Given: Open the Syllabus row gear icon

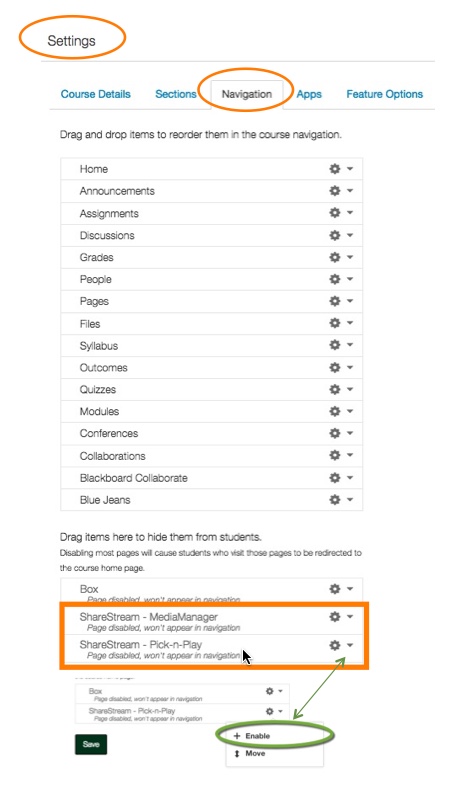Looking at the screenshot, I should click(x=335, y=345).
